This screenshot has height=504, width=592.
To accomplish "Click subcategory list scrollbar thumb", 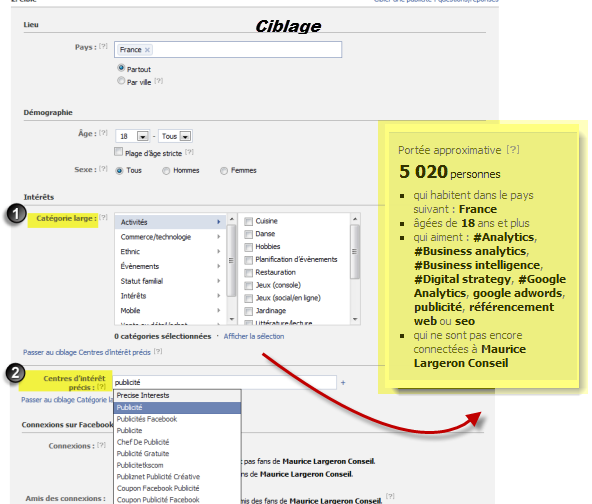I will click(355, 251).
